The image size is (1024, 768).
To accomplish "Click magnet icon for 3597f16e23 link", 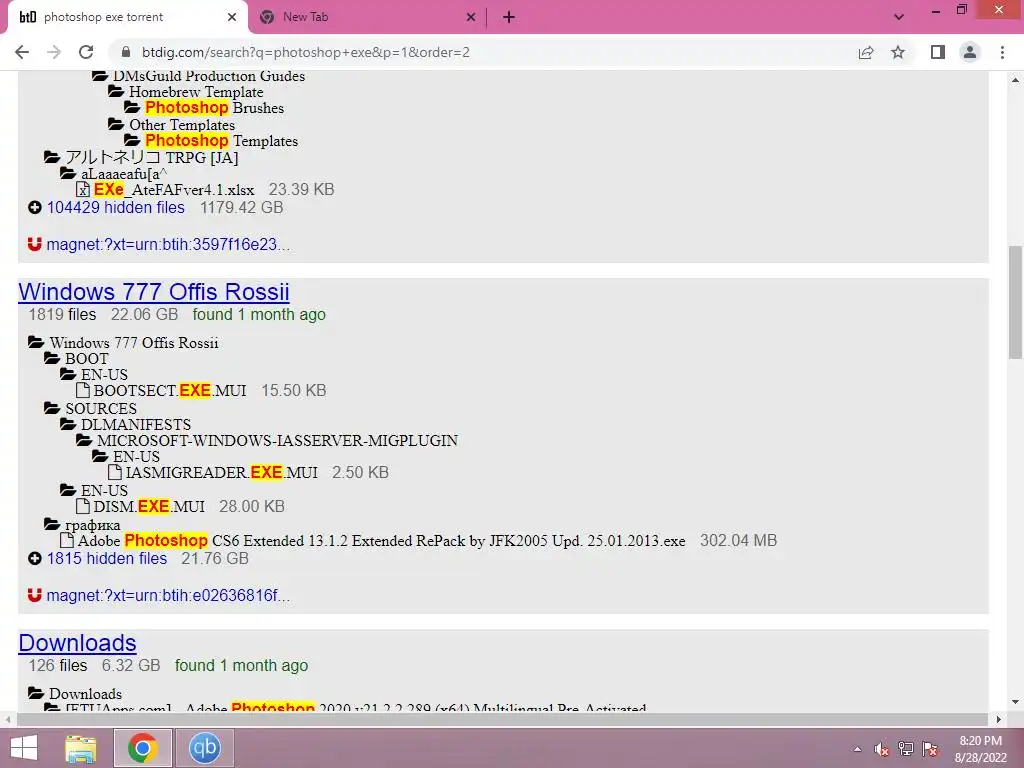I will pyautogui.click(x=35, y=244).
